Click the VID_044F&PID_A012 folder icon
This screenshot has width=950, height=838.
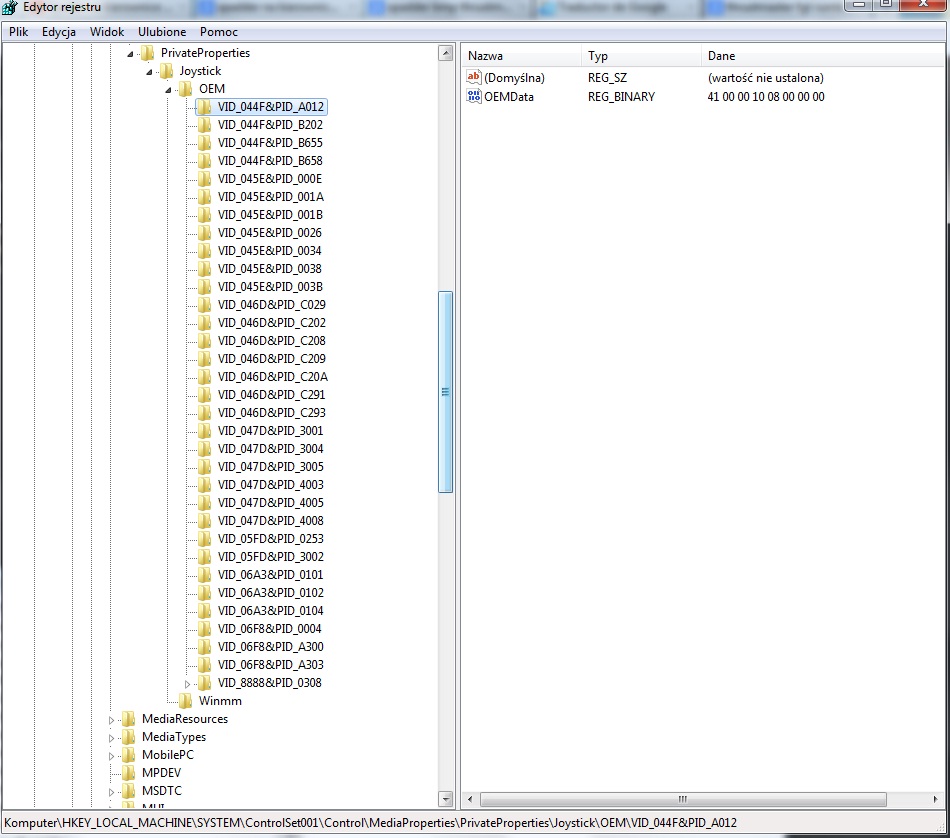(205, 107)
